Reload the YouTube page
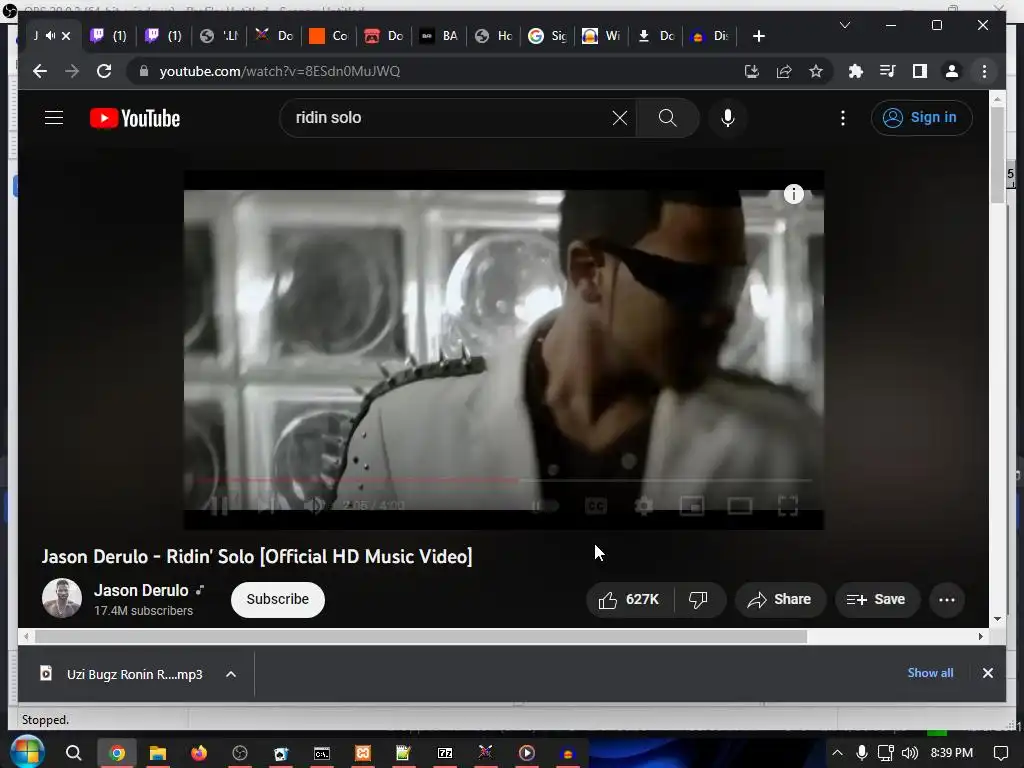1024x768 pixels. click(x=104, y=71)
